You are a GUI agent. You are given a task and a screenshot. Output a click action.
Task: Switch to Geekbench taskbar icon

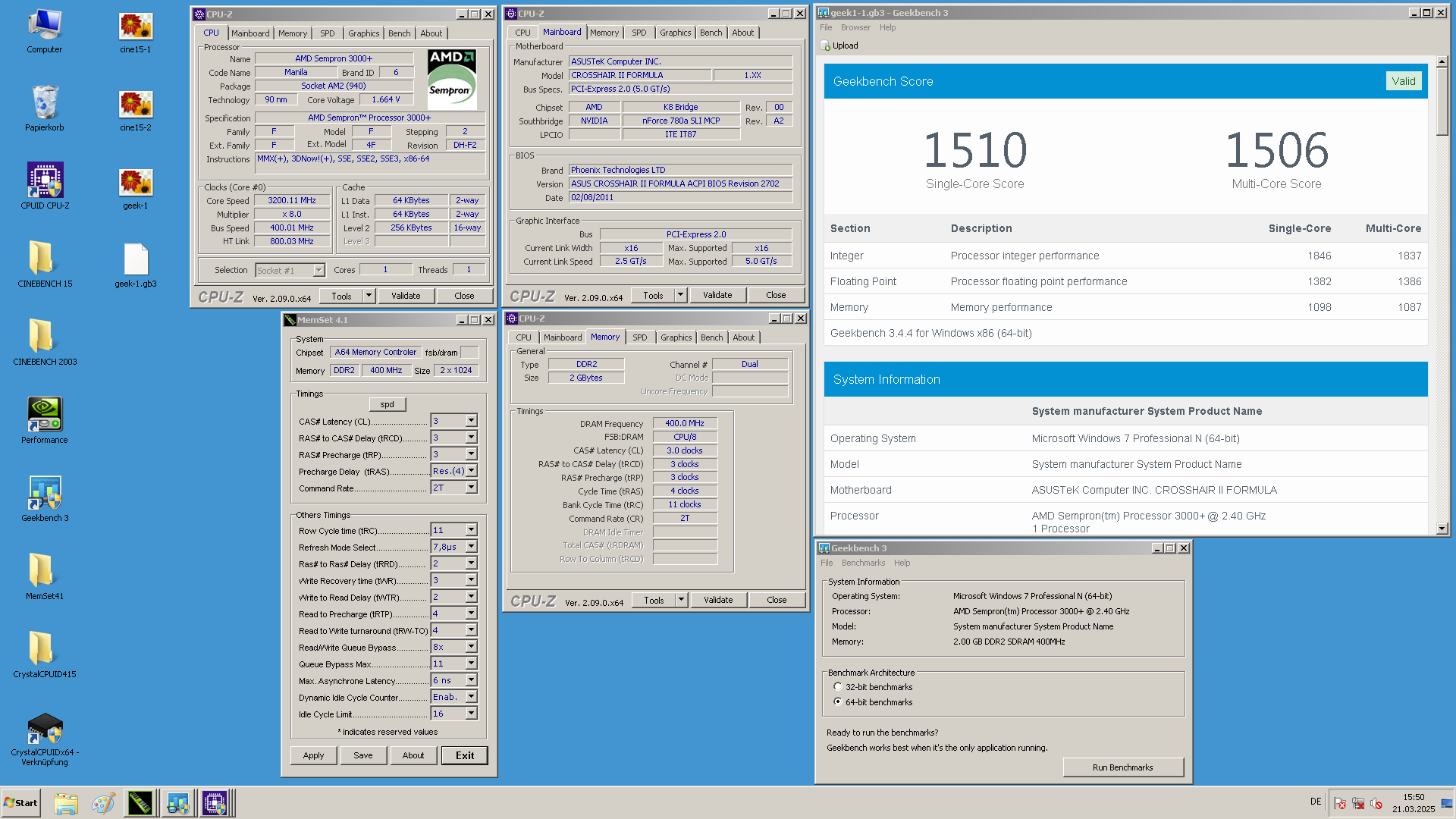pos(178,803)
